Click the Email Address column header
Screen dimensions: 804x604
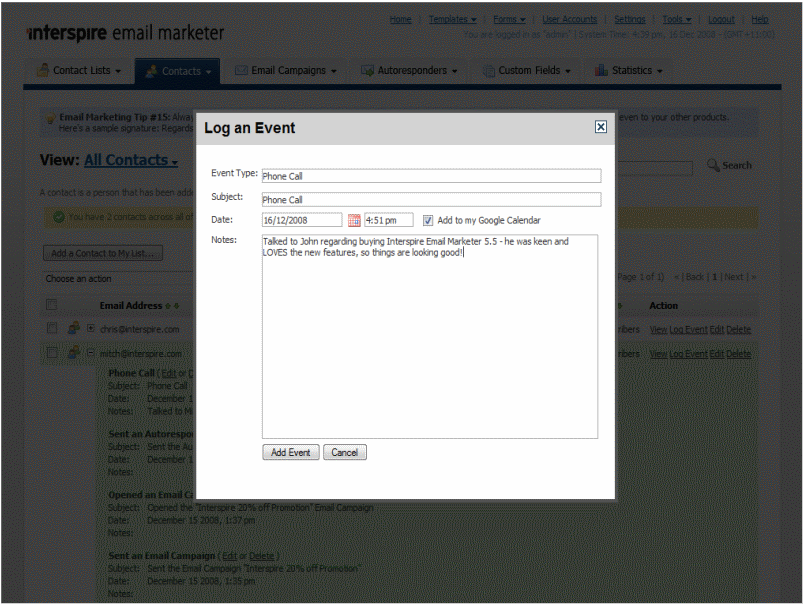point(131,306)
